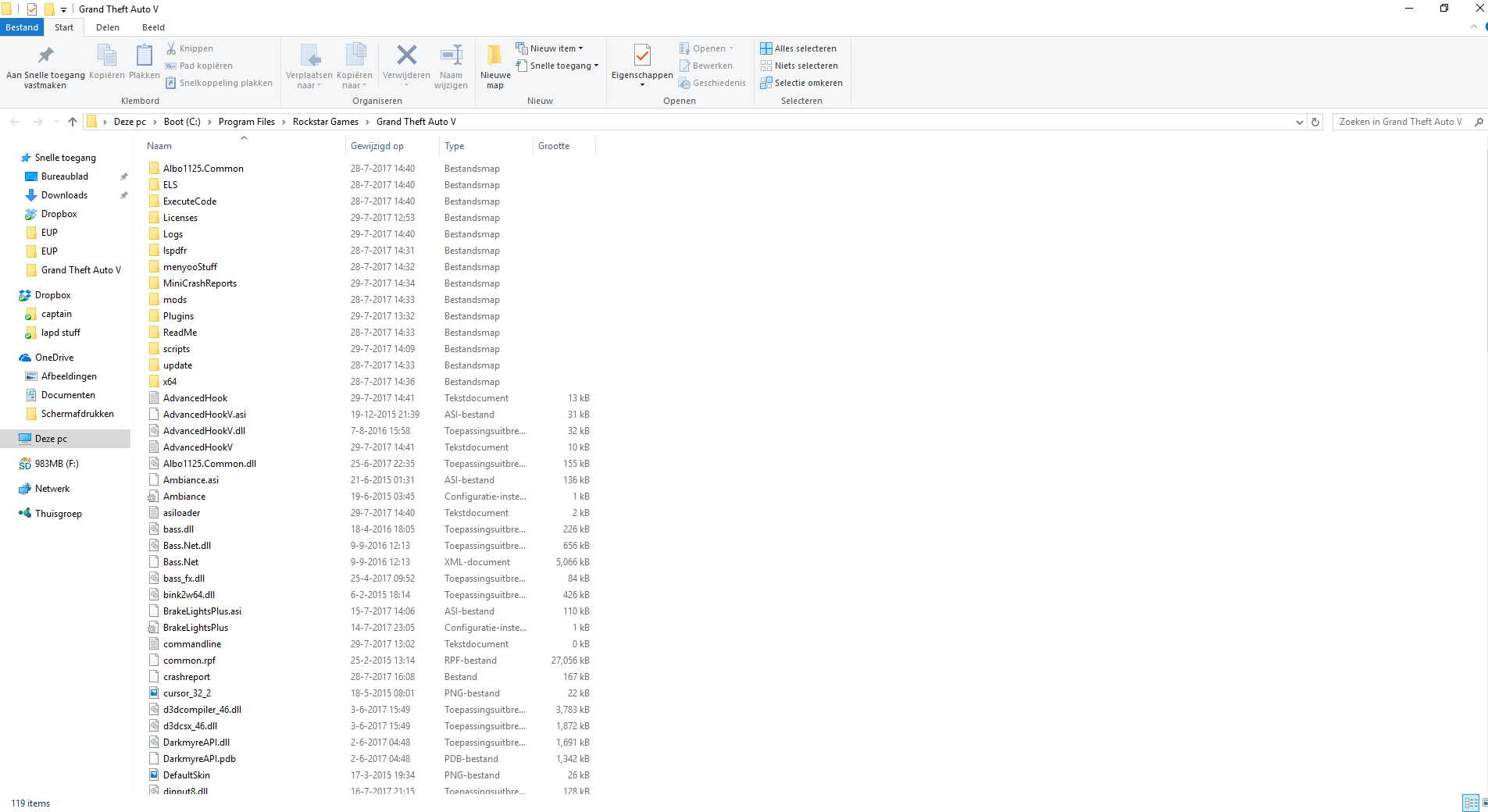Select Knippen scissors icon
This screenshot has width=1488, height=812.
coord(189,48)
